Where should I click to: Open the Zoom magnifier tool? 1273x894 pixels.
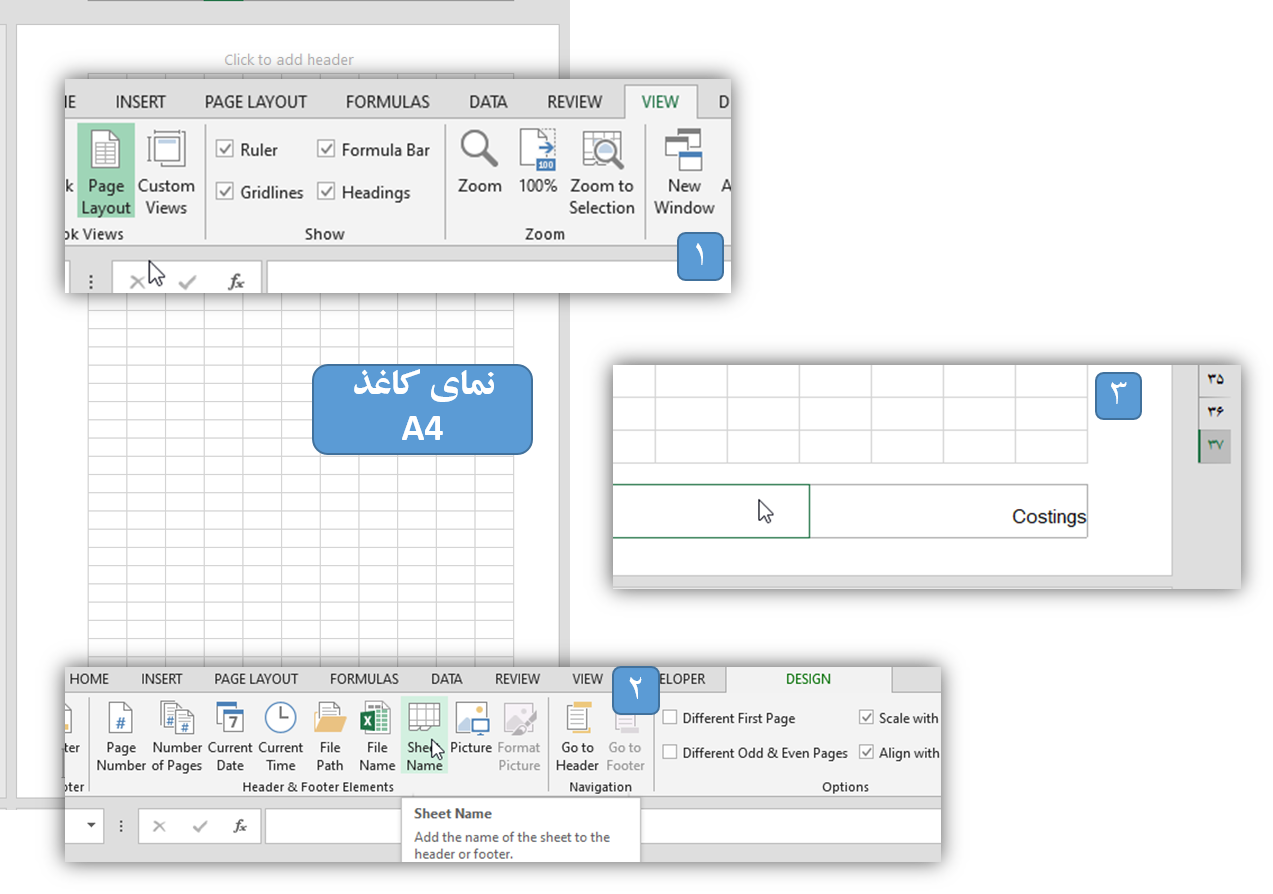coord(479,162)
